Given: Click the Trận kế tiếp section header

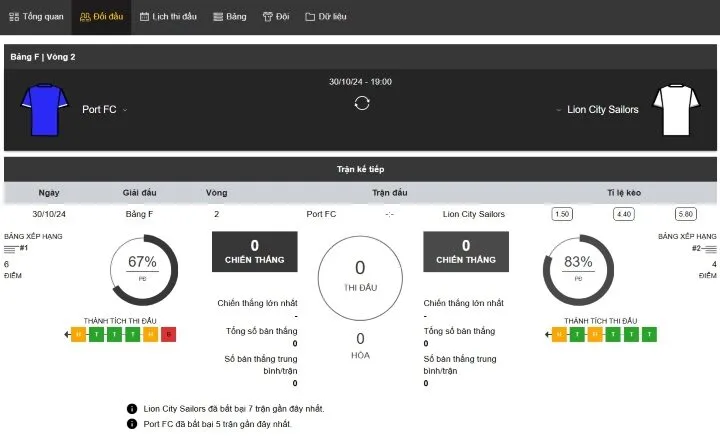Looking at the screenshot, I should pyautogui.click(x=360, y=169).
